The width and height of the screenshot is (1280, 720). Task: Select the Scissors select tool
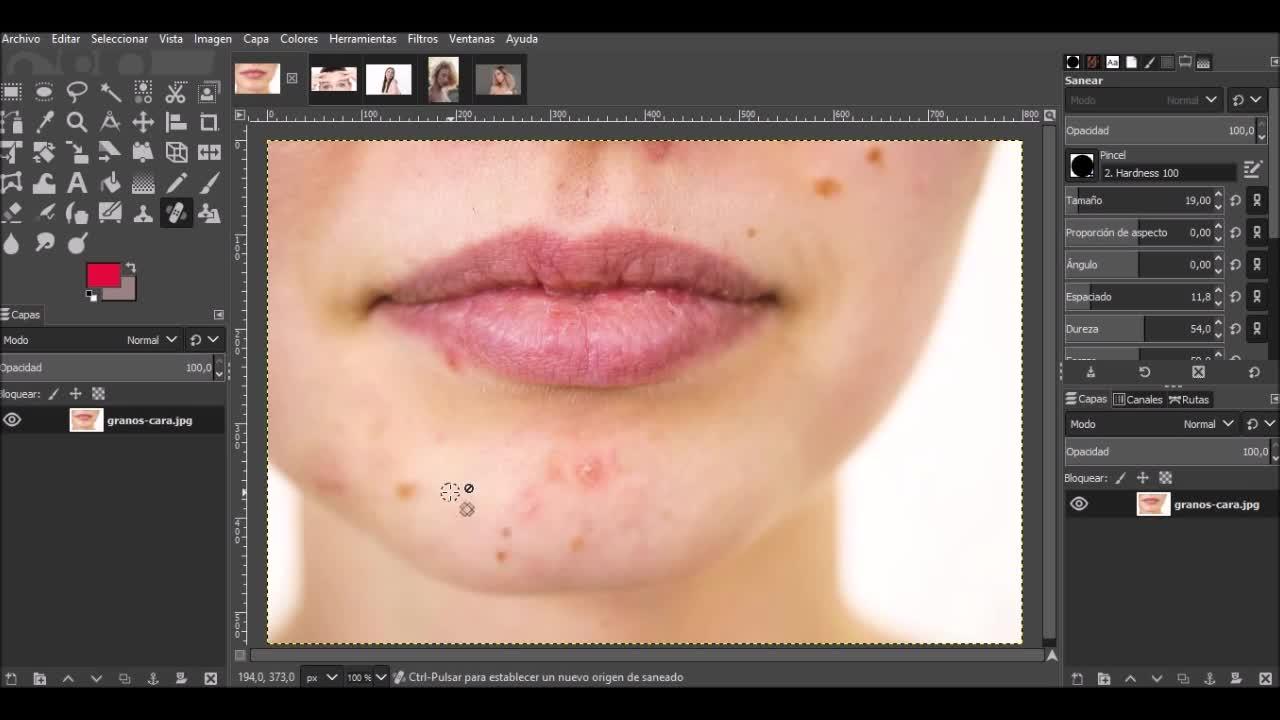coord(176,93)
